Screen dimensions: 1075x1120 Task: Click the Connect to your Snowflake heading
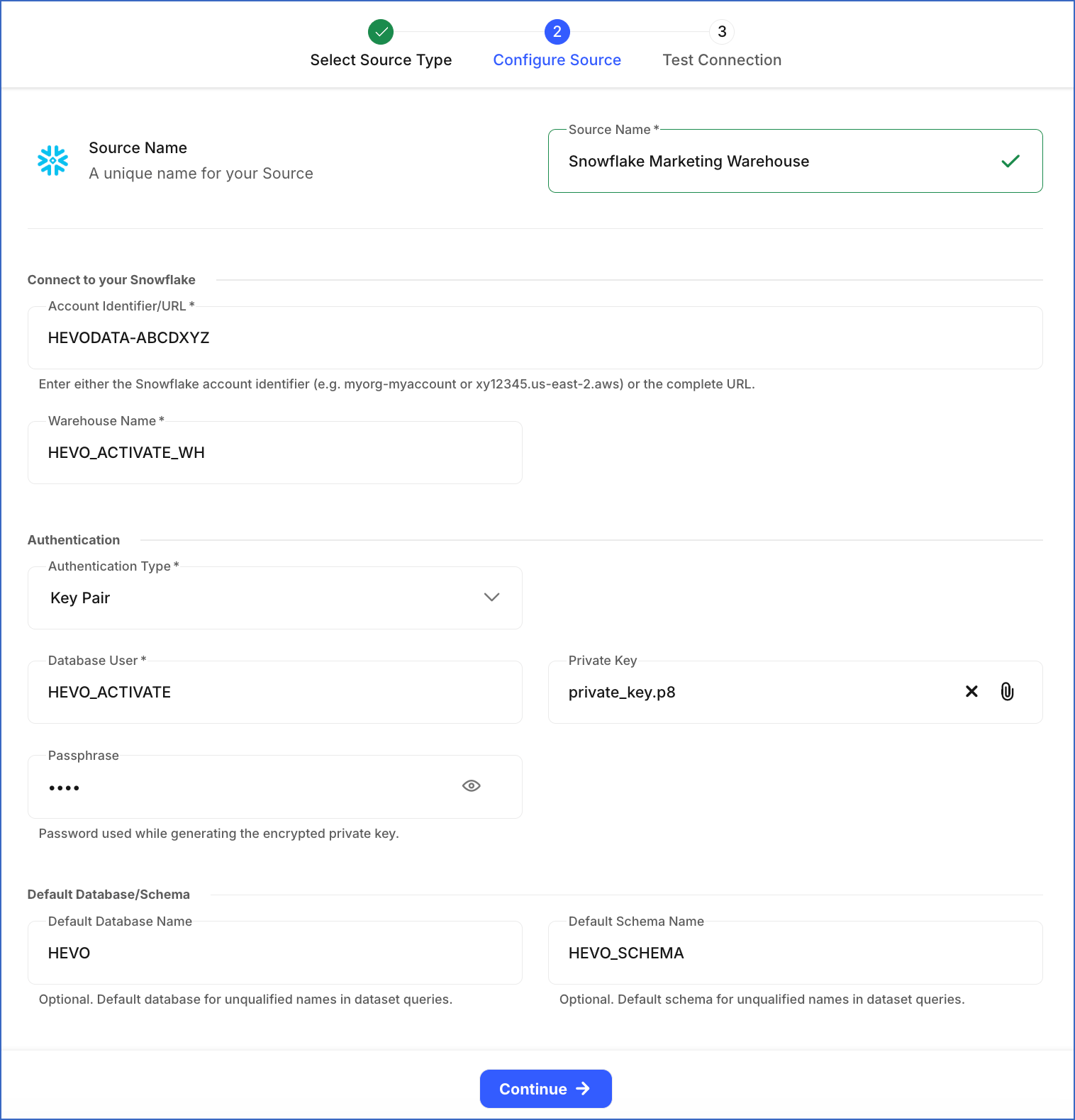[111, 280]
